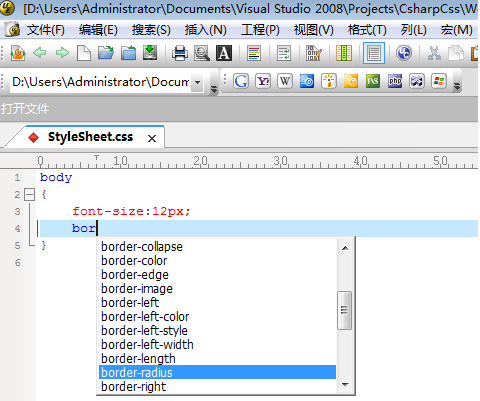Open Wikipedia W icon
The width and height of the screenshot is (480, 401).
tap(285, 81)
